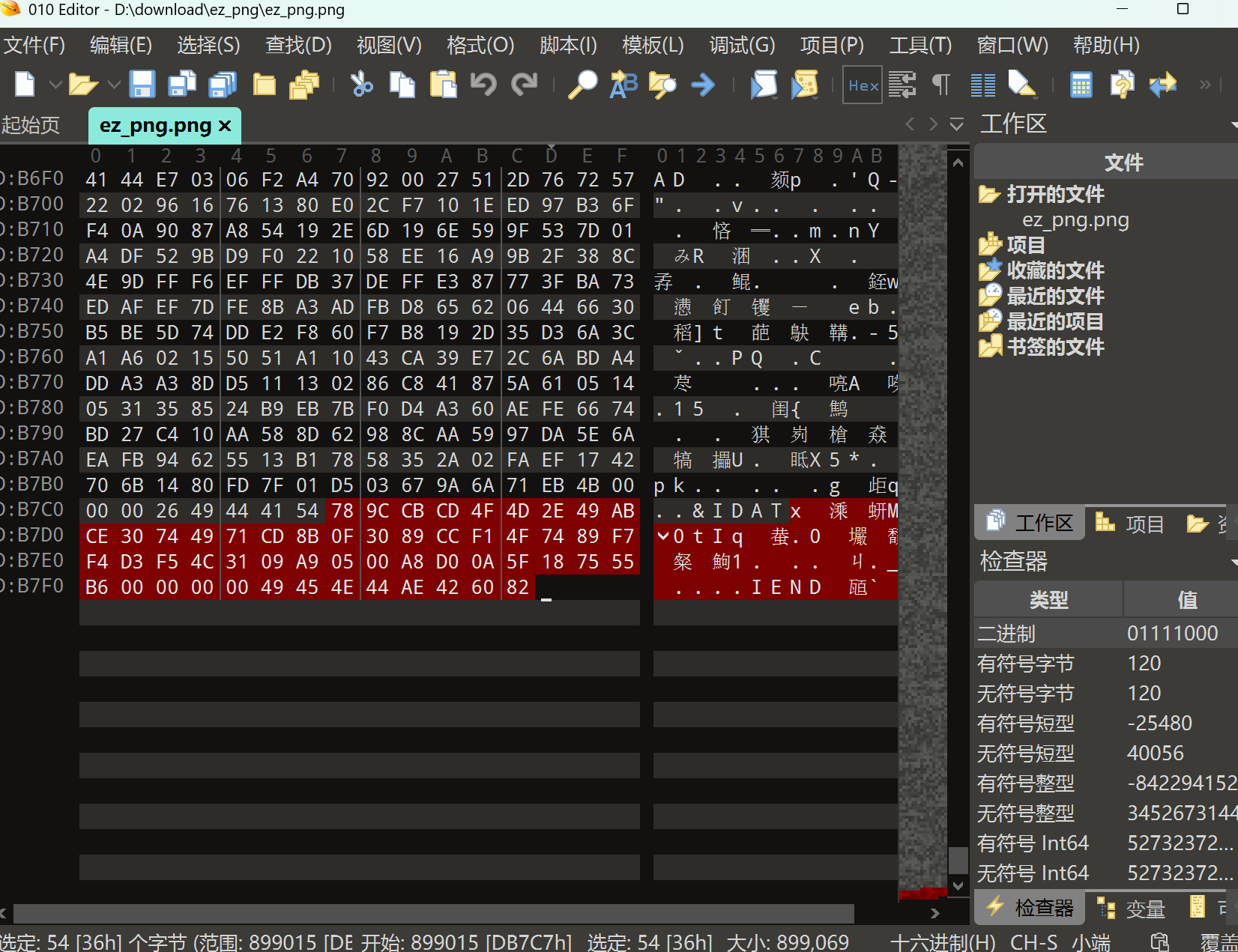Click the Copy icon
This screenshot has height=952, width=1238.
click(x=402, y=84)
